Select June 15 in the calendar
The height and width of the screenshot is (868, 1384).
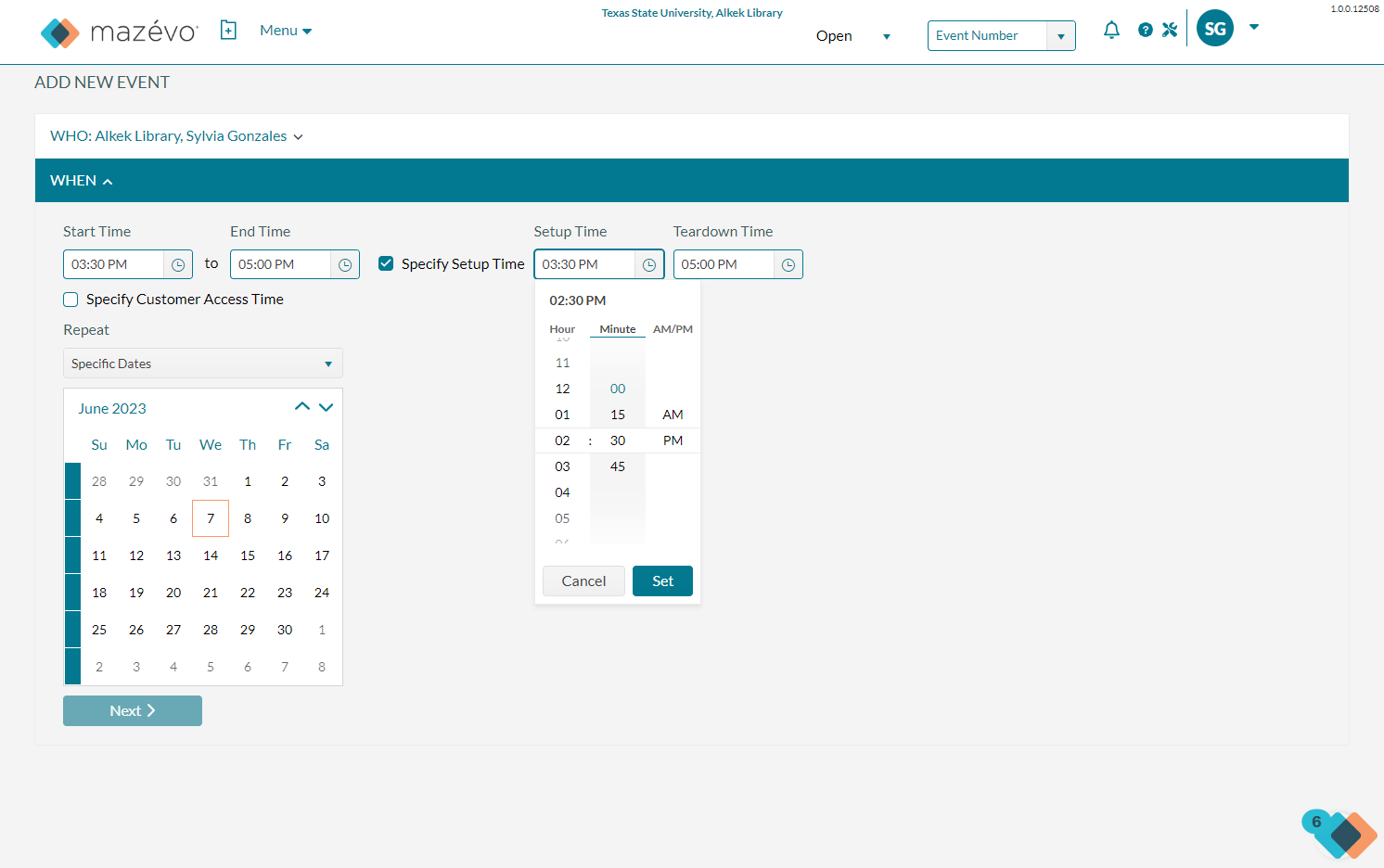(248, 555)
